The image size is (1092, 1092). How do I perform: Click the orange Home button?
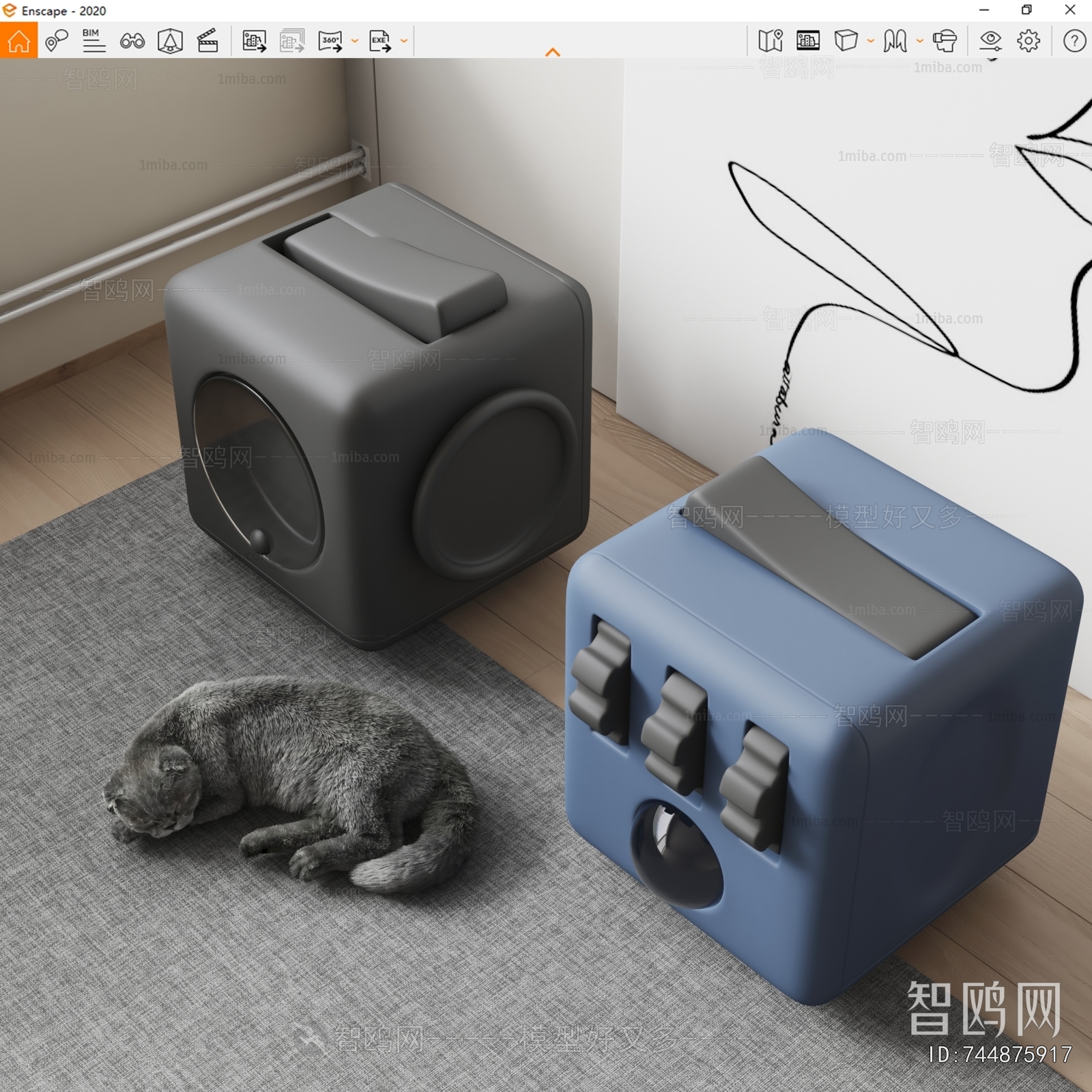point(18,40)
